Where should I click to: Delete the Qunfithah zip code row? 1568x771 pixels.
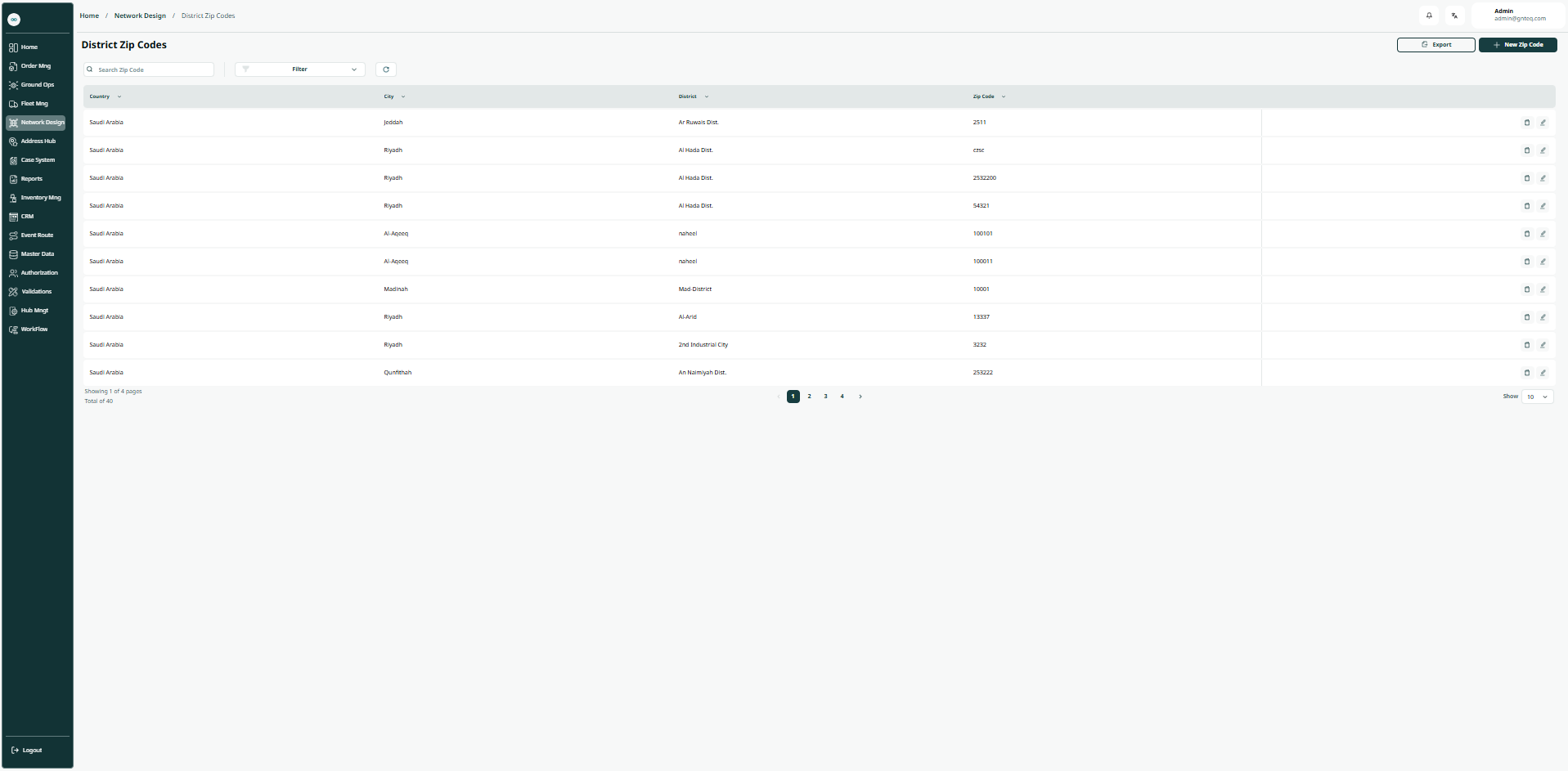coord(1526,373)
